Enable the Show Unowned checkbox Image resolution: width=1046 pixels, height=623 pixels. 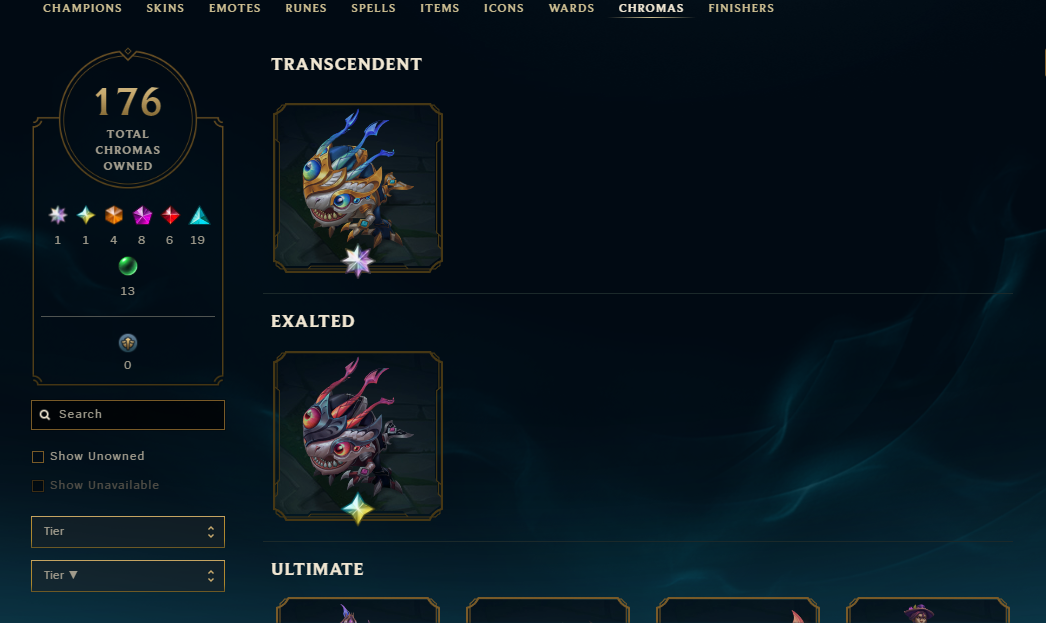[38, 457]
